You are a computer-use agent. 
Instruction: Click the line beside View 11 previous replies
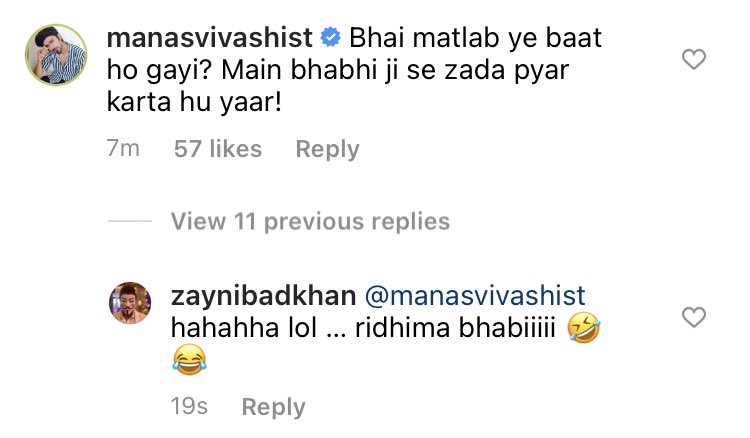[x=130, y=221]
